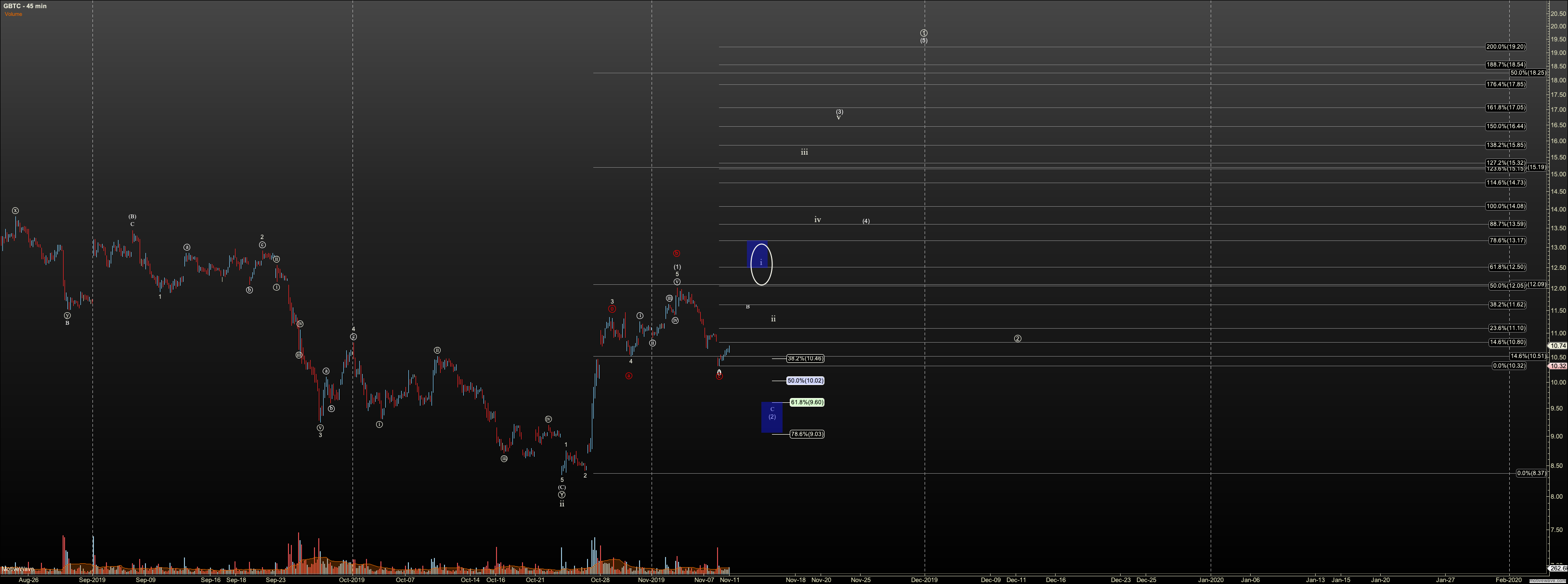1568x584 pixels.
Task: Select the 150.0%(16.44) level label
Action: click(x=1505, y=127)
